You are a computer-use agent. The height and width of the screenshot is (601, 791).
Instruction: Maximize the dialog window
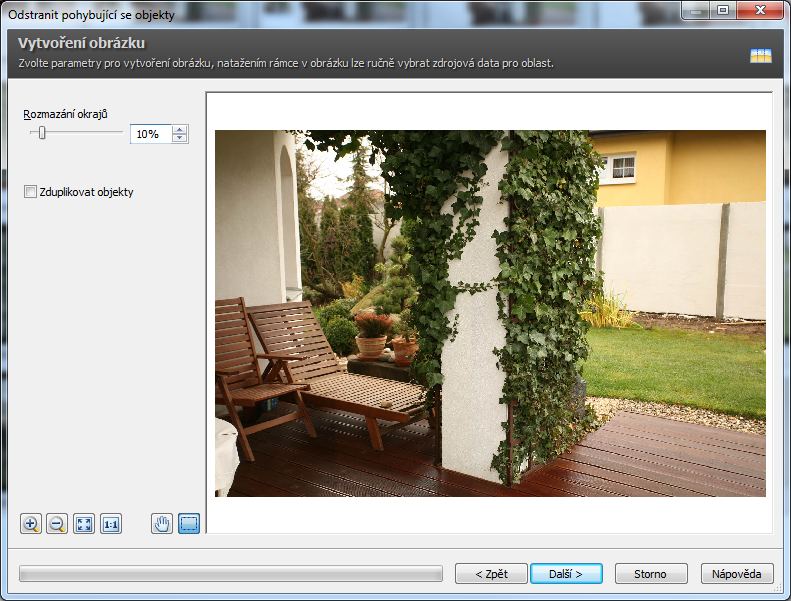pos(723,9)
